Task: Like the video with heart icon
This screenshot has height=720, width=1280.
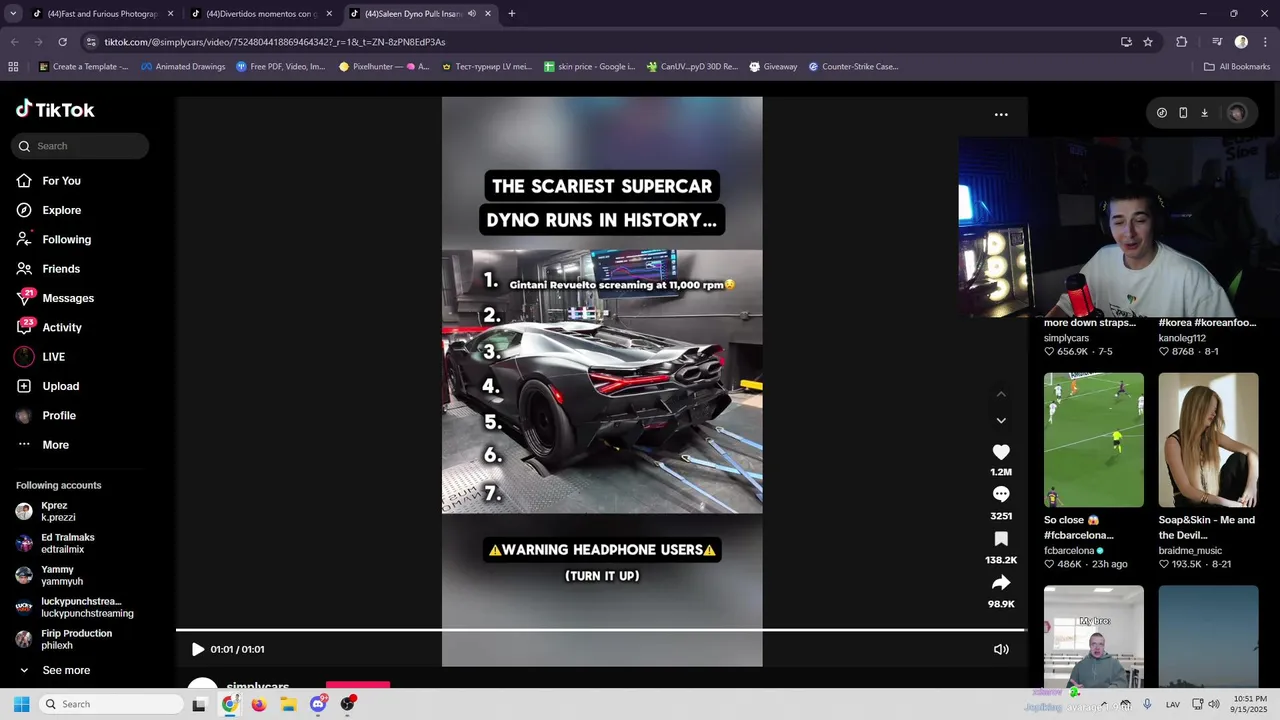Action: click(x=1001, y=452)
